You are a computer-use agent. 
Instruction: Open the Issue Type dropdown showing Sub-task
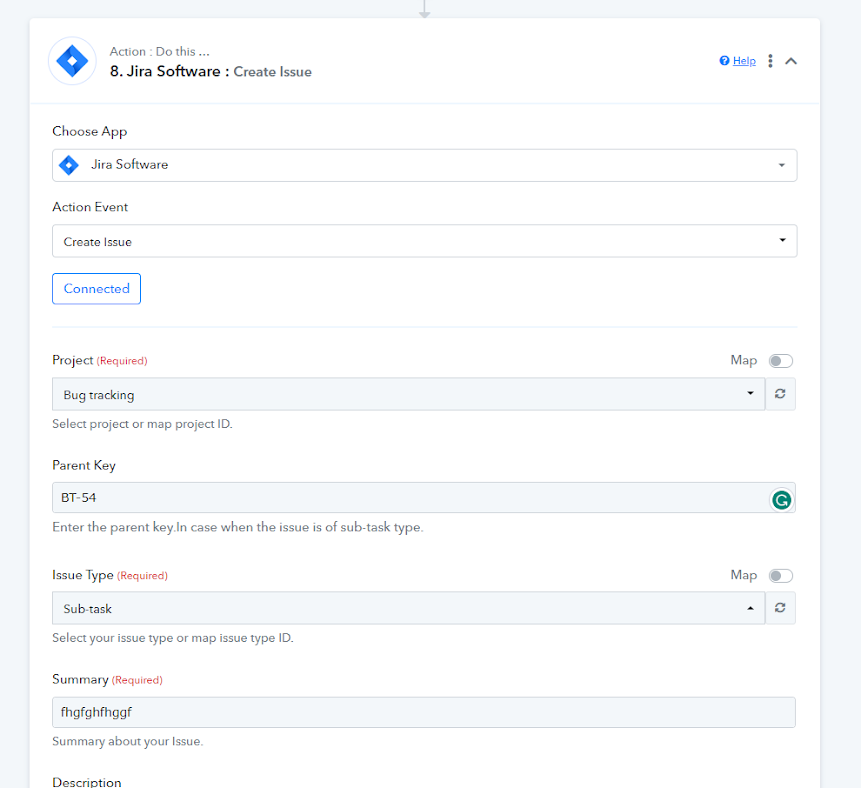(x=409, y=608)
